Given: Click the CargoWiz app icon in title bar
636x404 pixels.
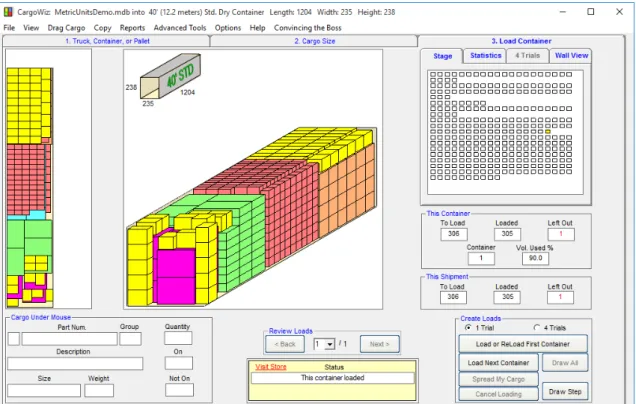Looking at the screenshot, I should point(8,12).
